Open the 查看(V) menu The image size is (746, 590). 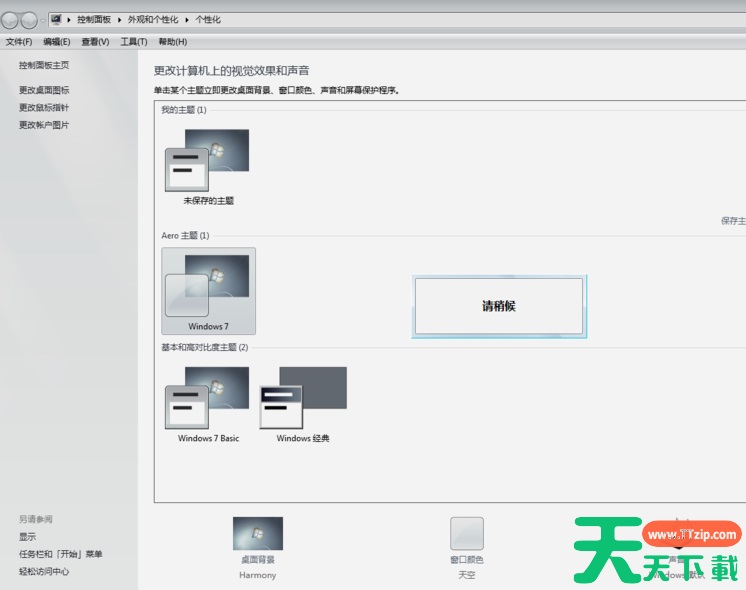95,42
